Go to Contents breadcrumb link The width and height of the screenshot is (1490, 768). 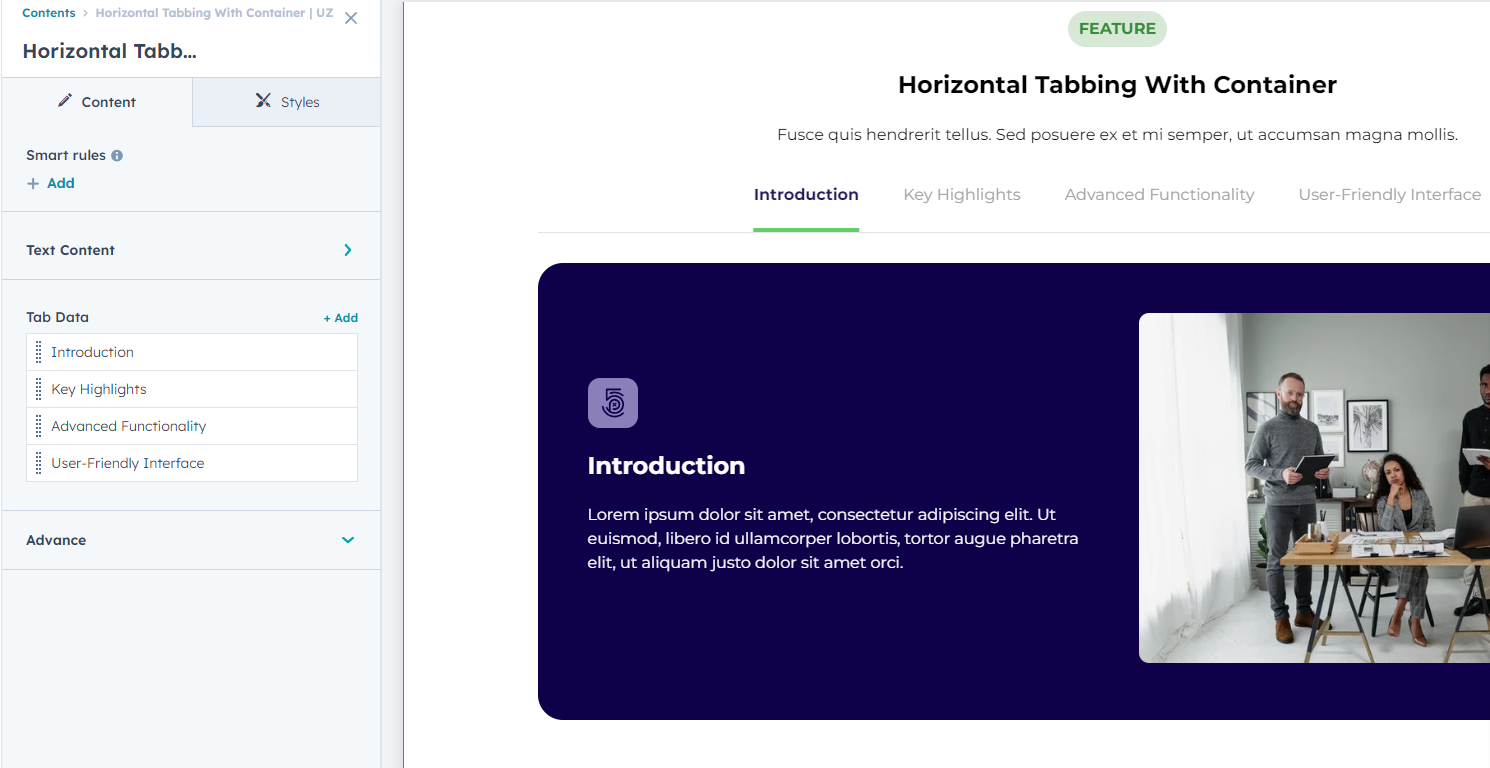(x=49, y=13)
